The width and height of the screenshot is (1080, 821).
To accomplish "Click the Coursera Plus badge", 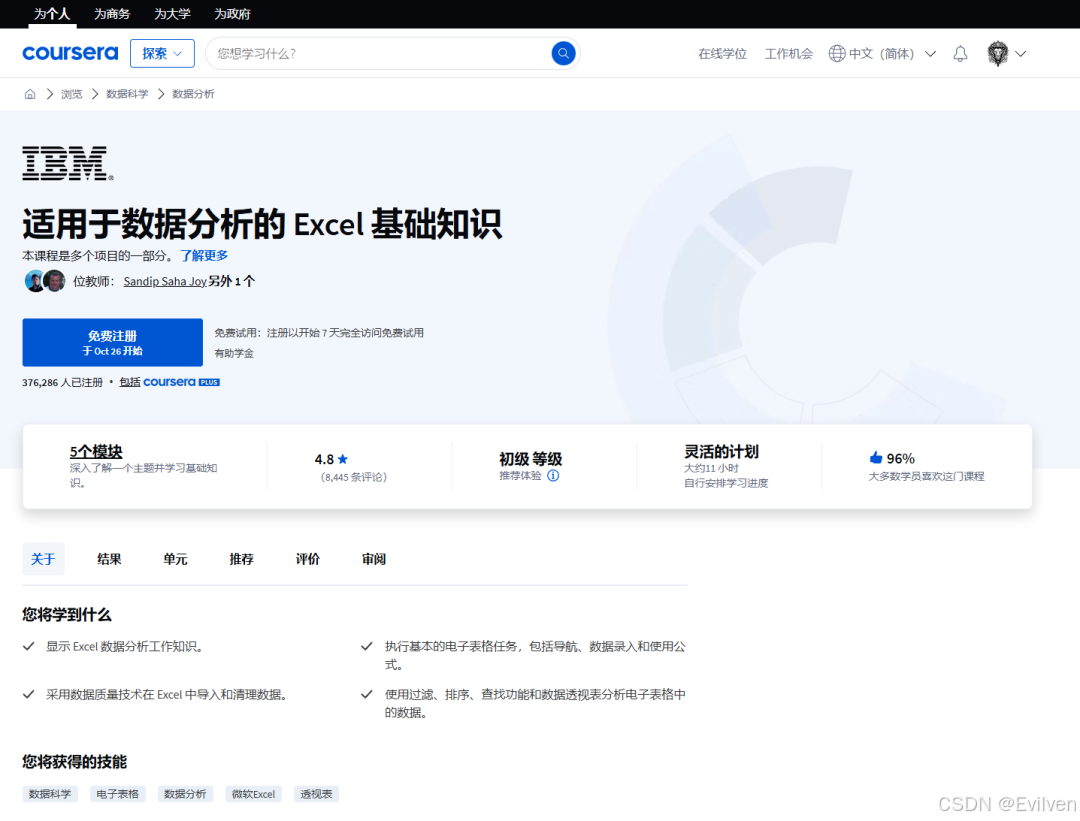I will pyautogui.click(x=181, y=382).
